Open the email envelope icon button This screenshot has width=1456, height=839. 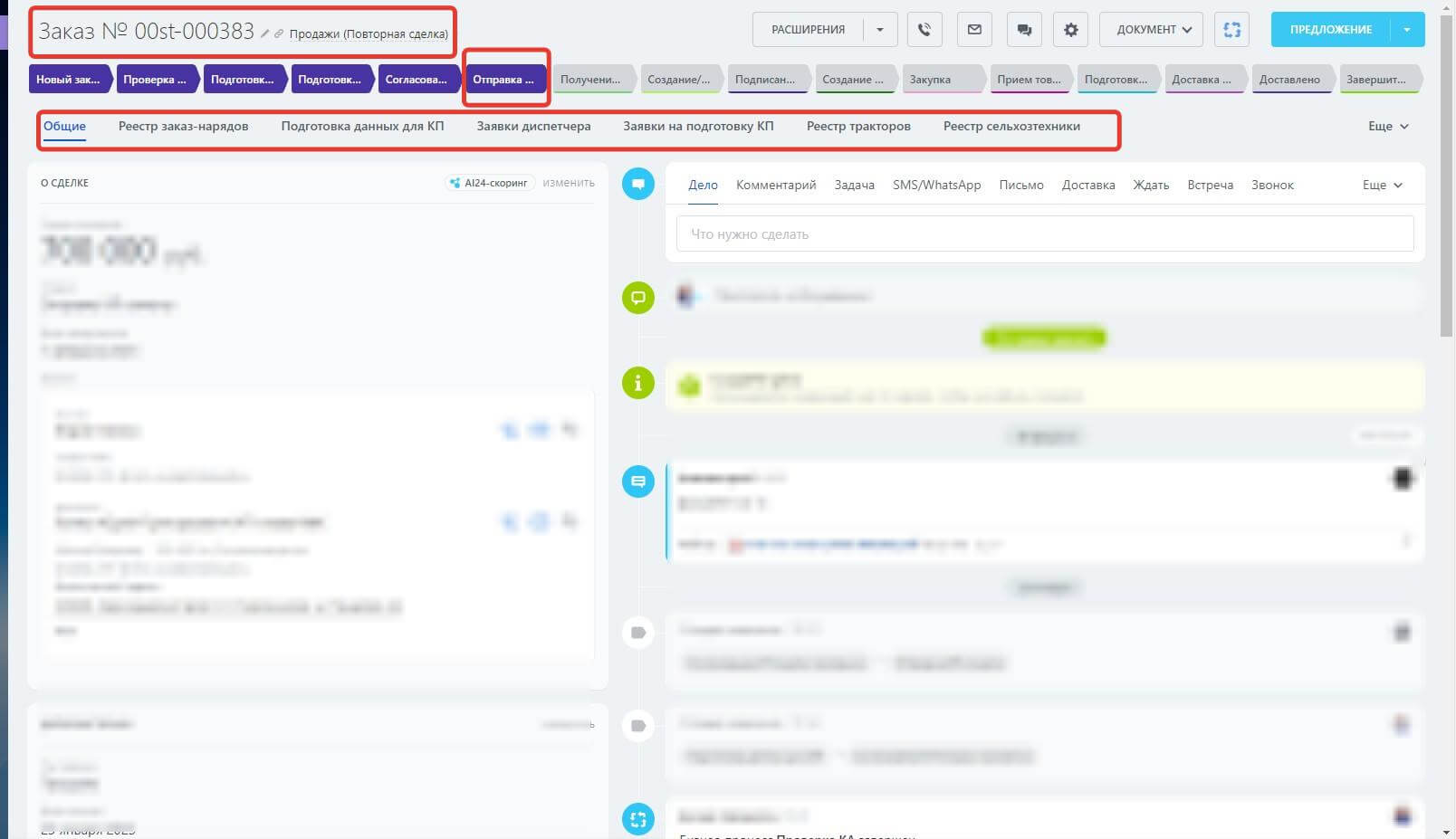coord(974,30)
